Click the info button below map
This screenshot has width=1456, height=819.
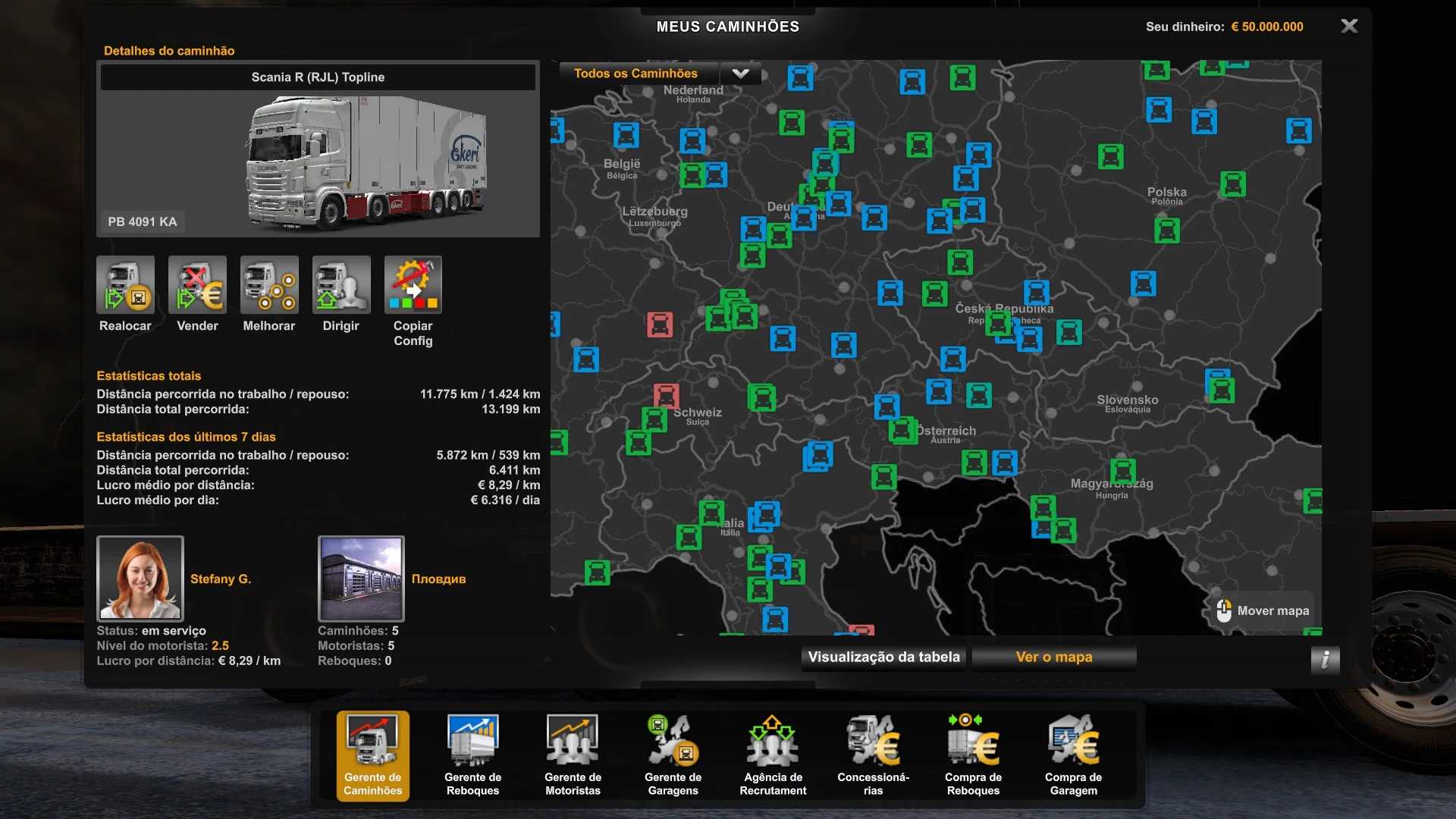(x=1325, y=659)
